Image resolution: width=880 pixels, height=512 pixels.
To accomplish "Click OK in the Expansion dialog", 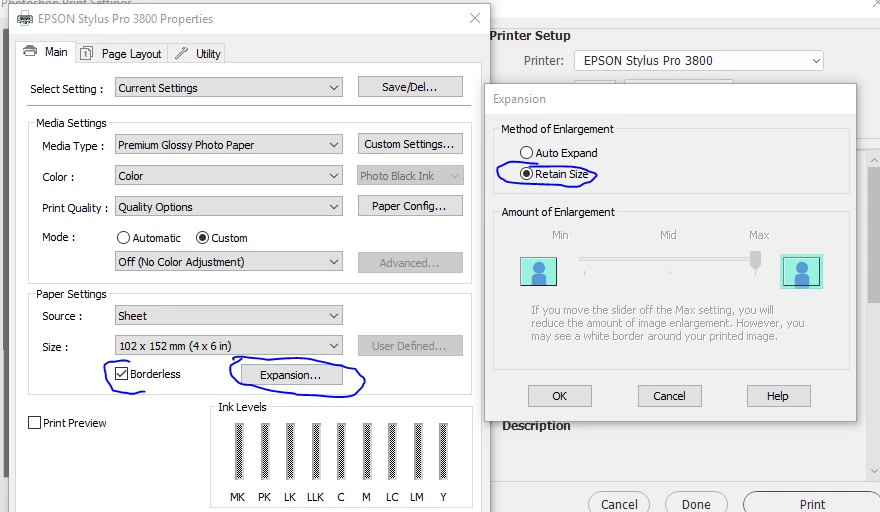I will (560, 396).
